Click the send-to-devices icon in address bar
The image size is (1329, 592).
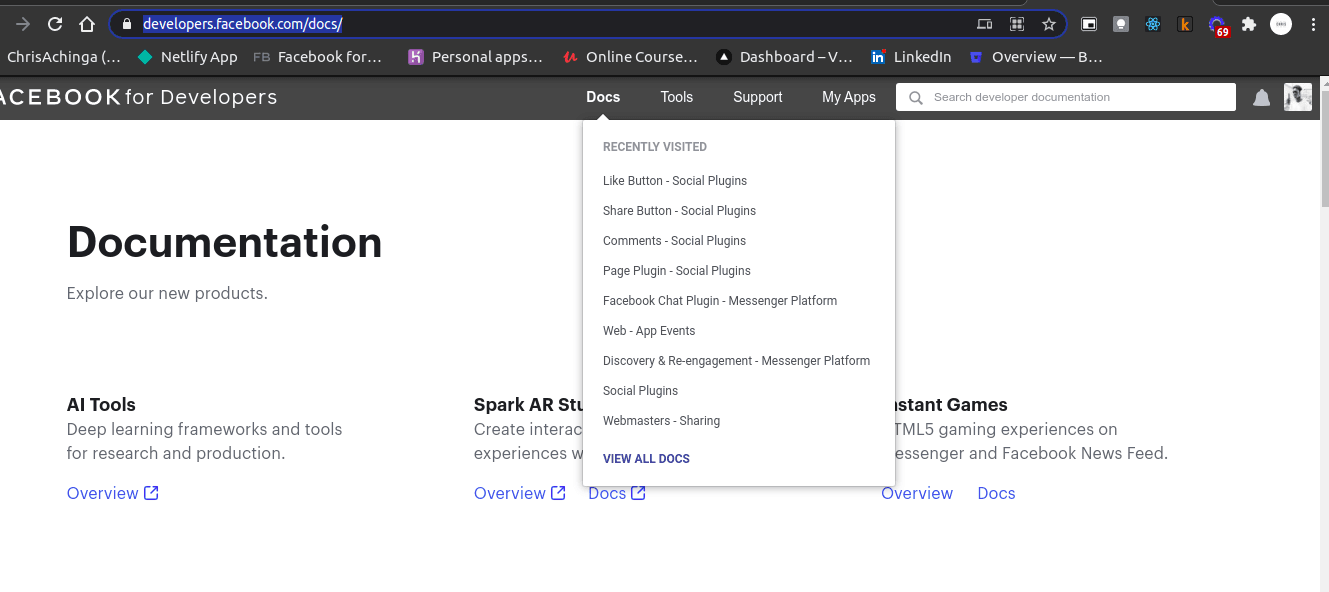pos(985,24)
